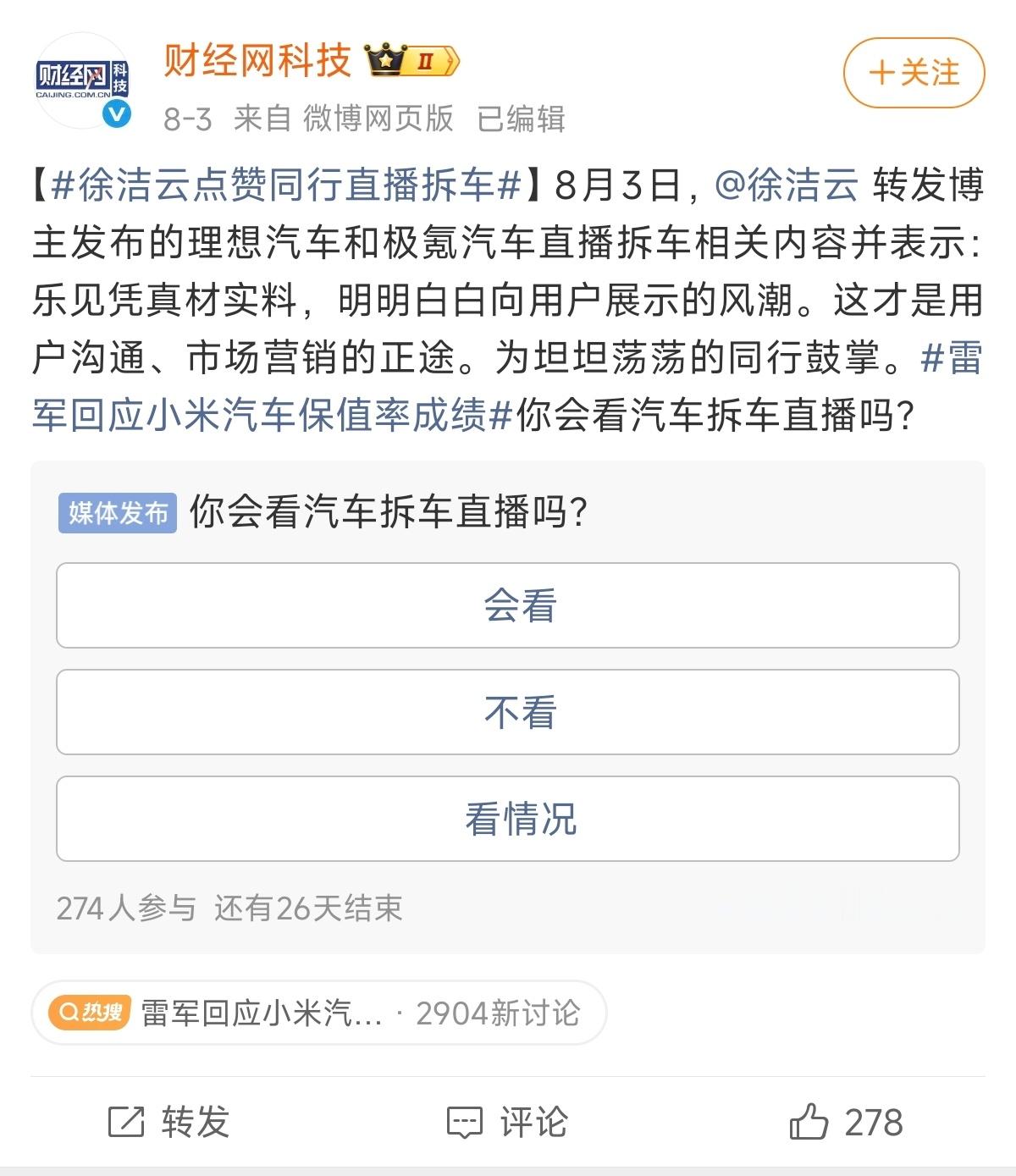Viewport: 1016px width, 1176px height.
Task: Like the post with thumbs-up icon
Action: pyautogui.click(x=809, y=1122)
